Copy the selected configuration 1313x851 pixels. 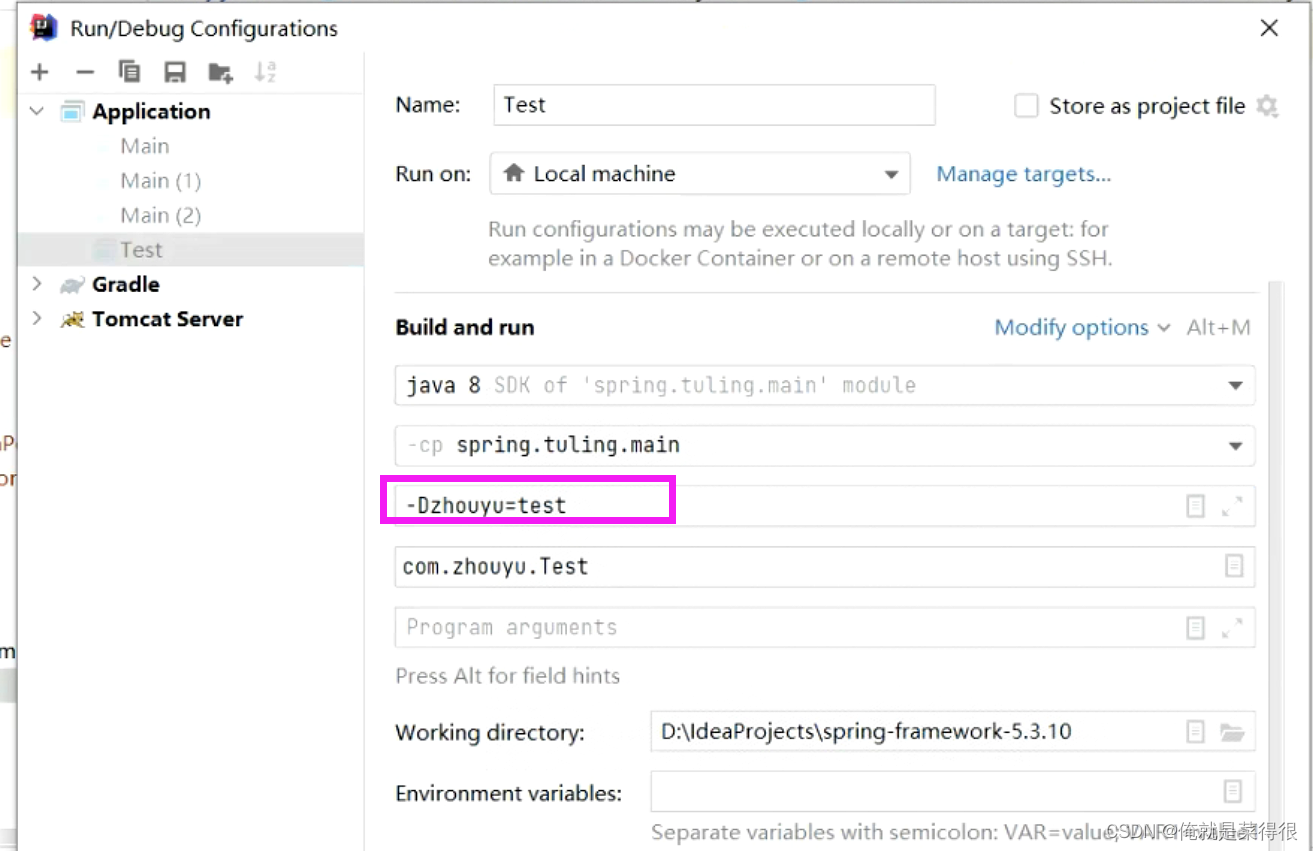pyautogui.click(x=129, y=72)
